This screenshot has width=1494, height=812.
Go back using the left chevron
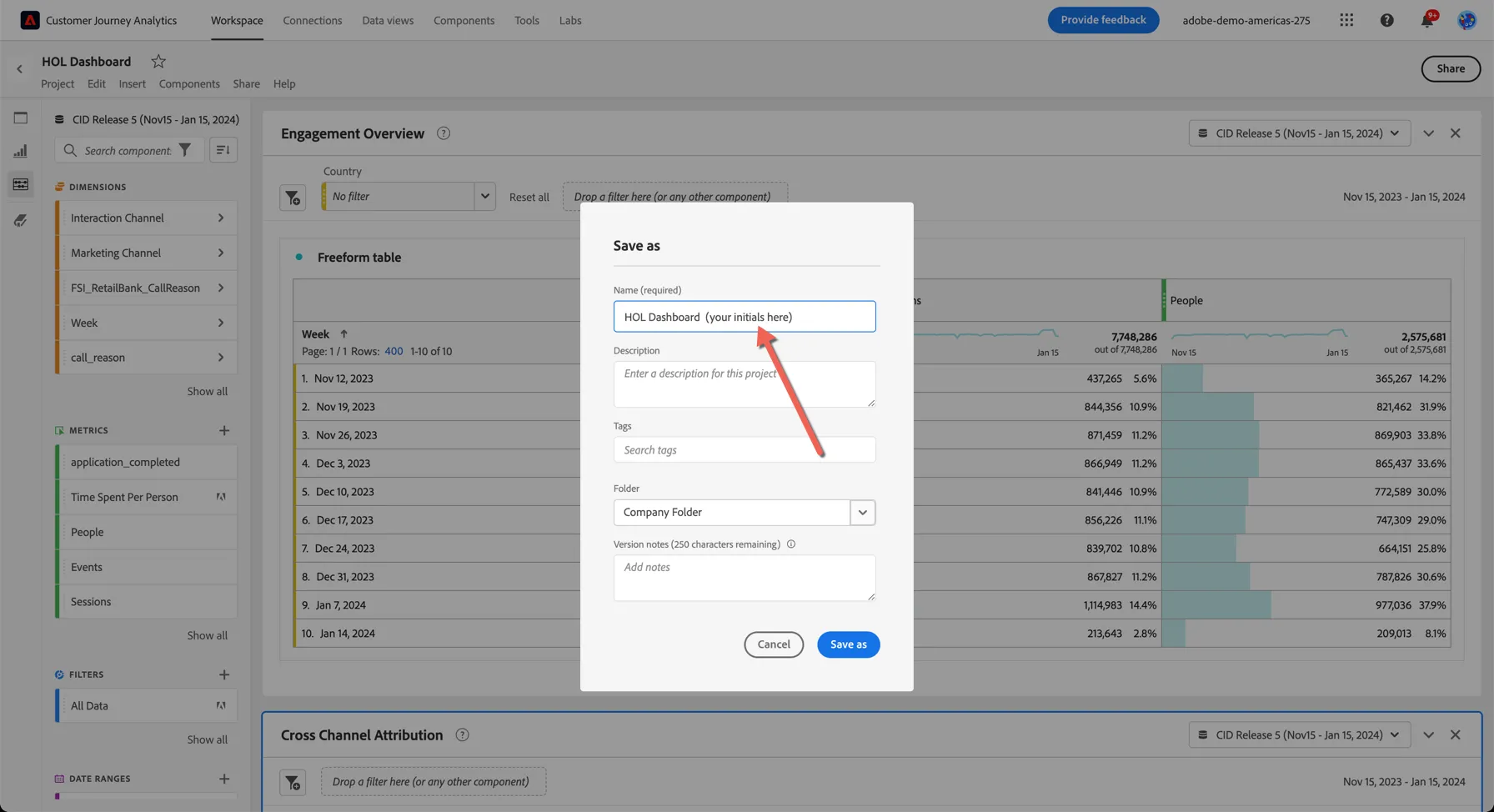coord(20,69)
